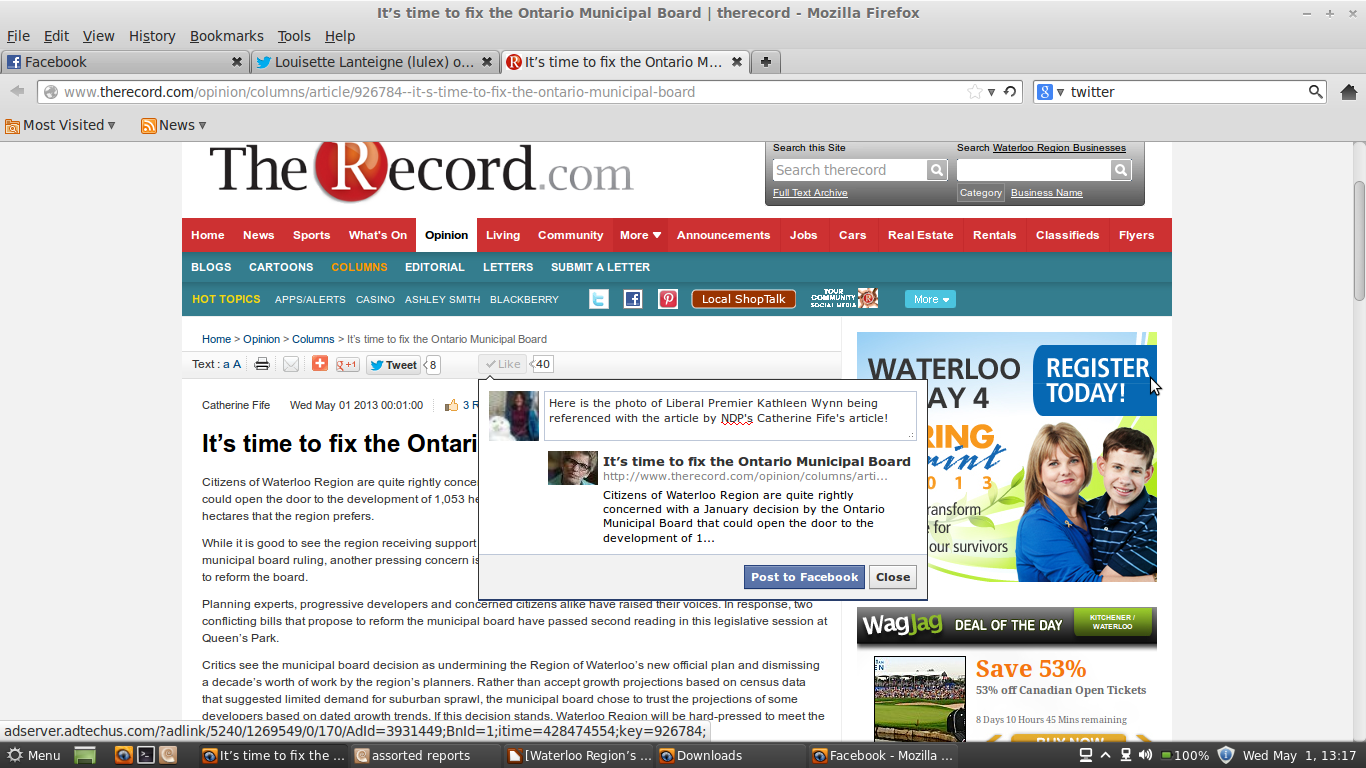The width and height of the screenshot is (1366, 768).
Task: Click the volume icon in system tray
Action: 1146,755
